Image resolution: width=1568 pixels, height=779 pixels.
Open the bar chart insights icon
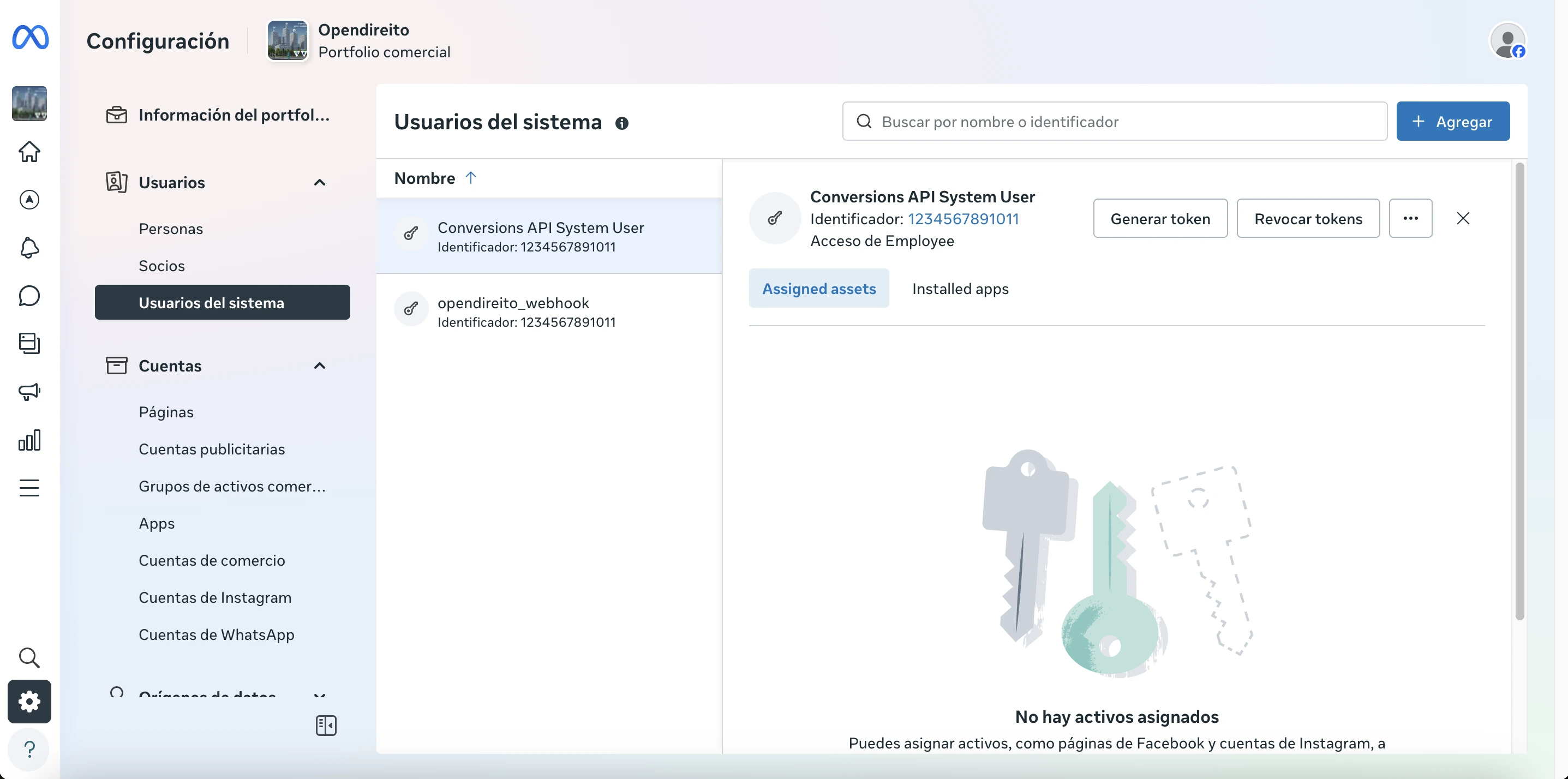tap(29, 440)
